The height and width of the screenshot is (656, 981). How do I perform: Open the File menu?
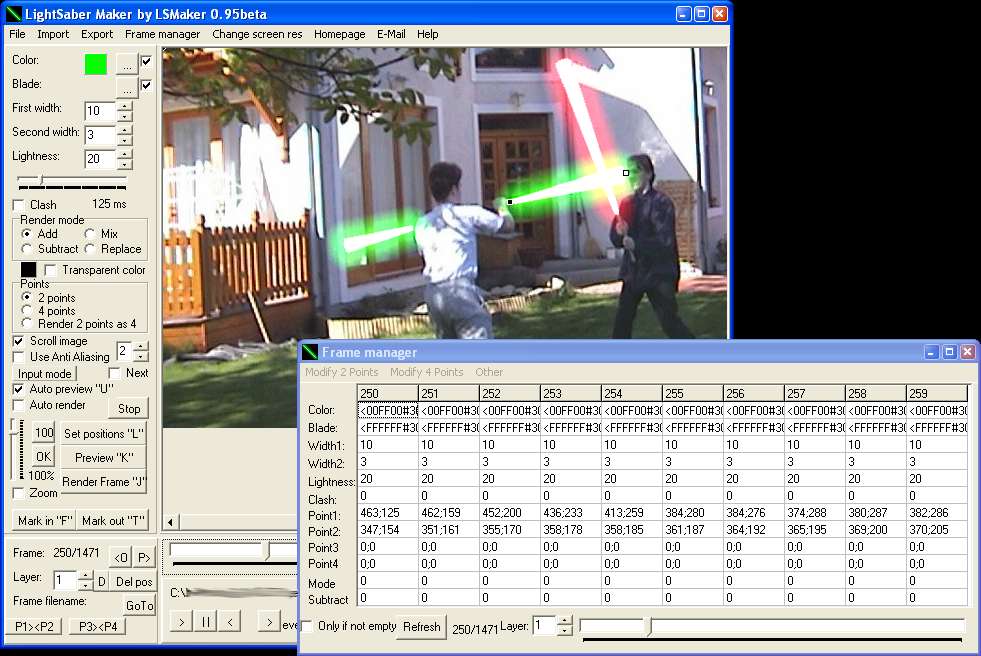17,34
